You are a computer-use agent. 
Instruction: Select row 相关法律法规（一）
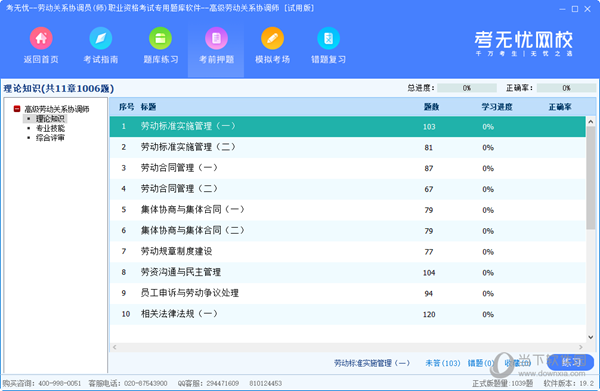[347, 314]
